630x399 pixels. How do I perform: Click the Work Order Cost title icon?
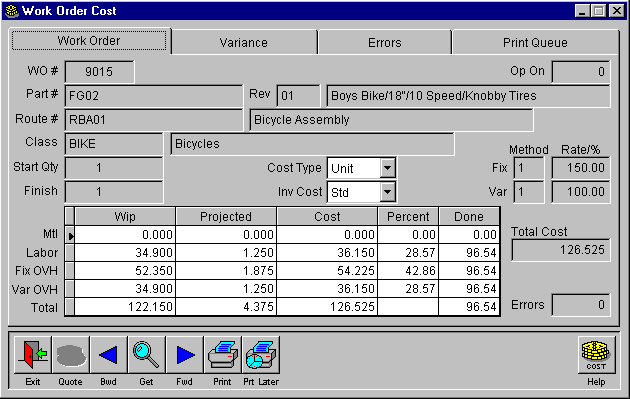12,11
